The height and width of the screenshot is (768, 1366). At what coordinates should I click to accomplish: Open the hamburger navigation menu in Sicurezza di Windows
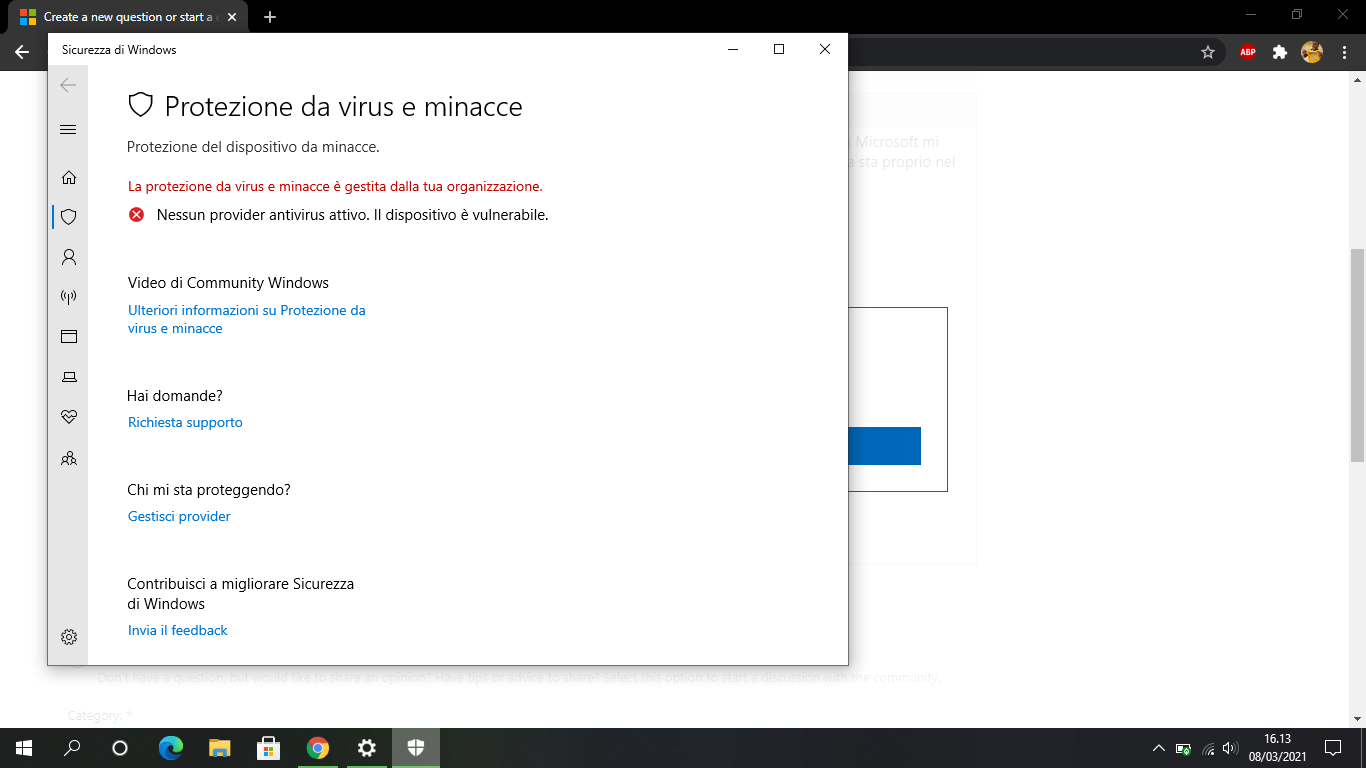pyautogui.click(x=68, y=129)
